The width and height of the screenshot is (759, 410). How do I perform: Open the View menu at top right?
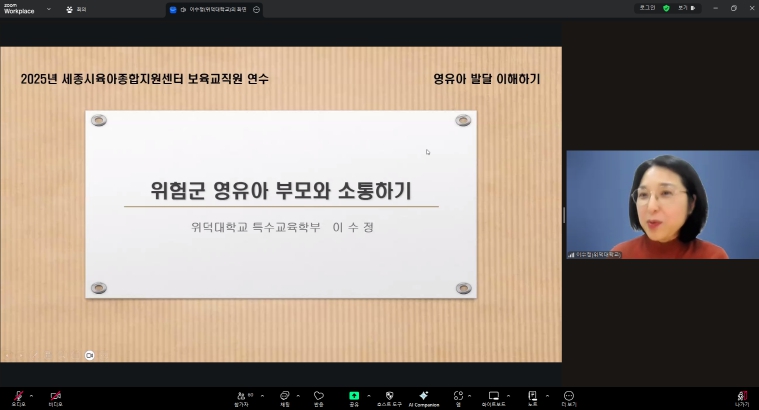click(686, 8)
